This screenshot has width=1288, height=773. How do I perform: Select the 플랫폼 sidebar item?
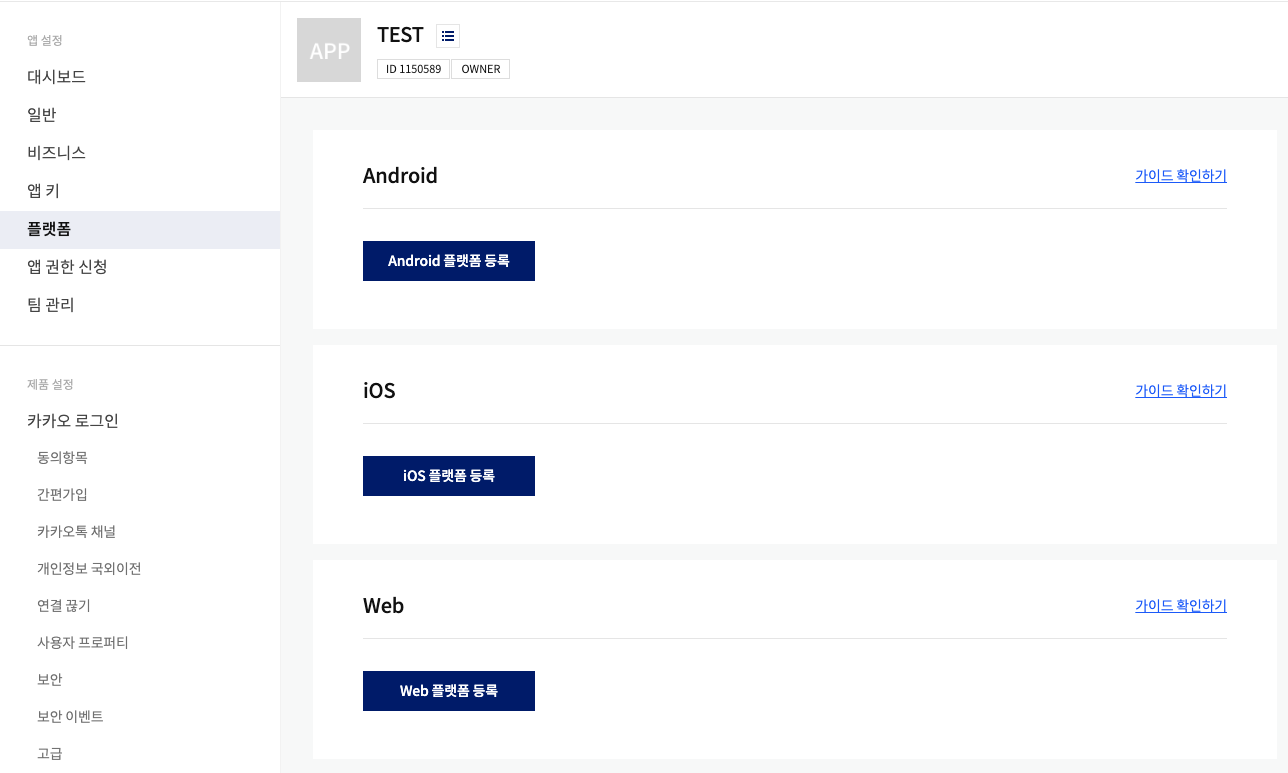[x=140, y=229]
